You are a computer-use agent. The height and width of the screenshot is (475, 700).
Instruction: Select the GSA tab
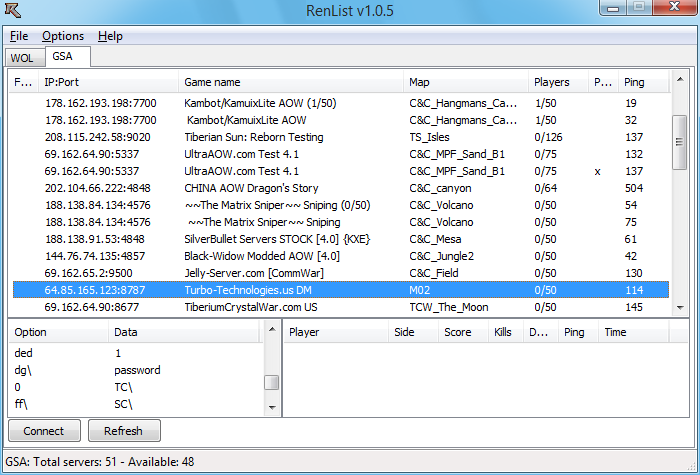click(x=63, y=57)
